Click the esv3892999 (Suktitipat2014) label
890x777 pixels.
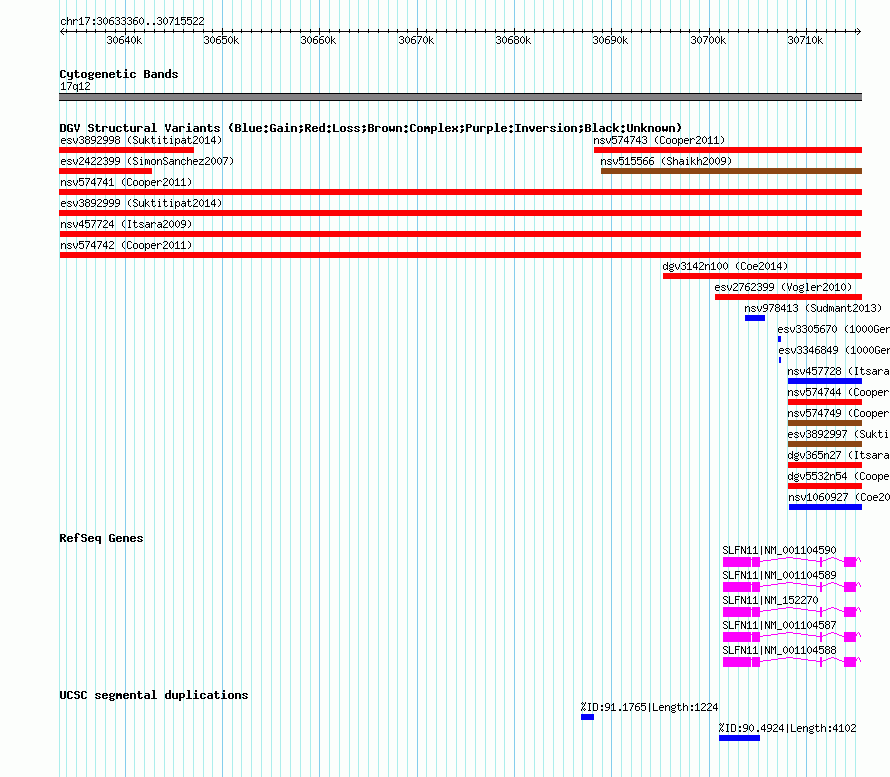141,203
